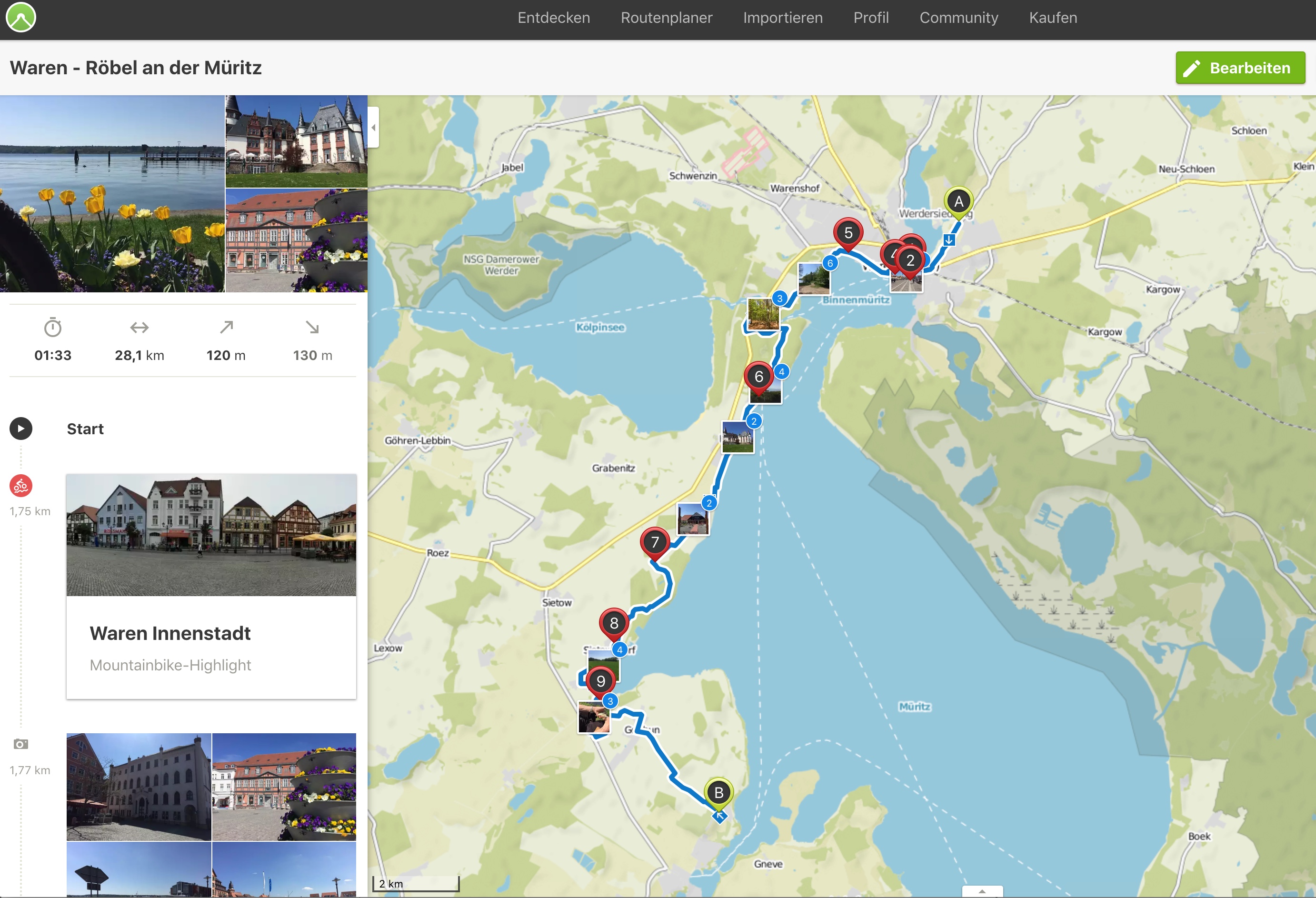The height and width of the screenshot is (898, 1316).
Task: Collapse the sidebar with left arrow handle
Action: point(373,128)
